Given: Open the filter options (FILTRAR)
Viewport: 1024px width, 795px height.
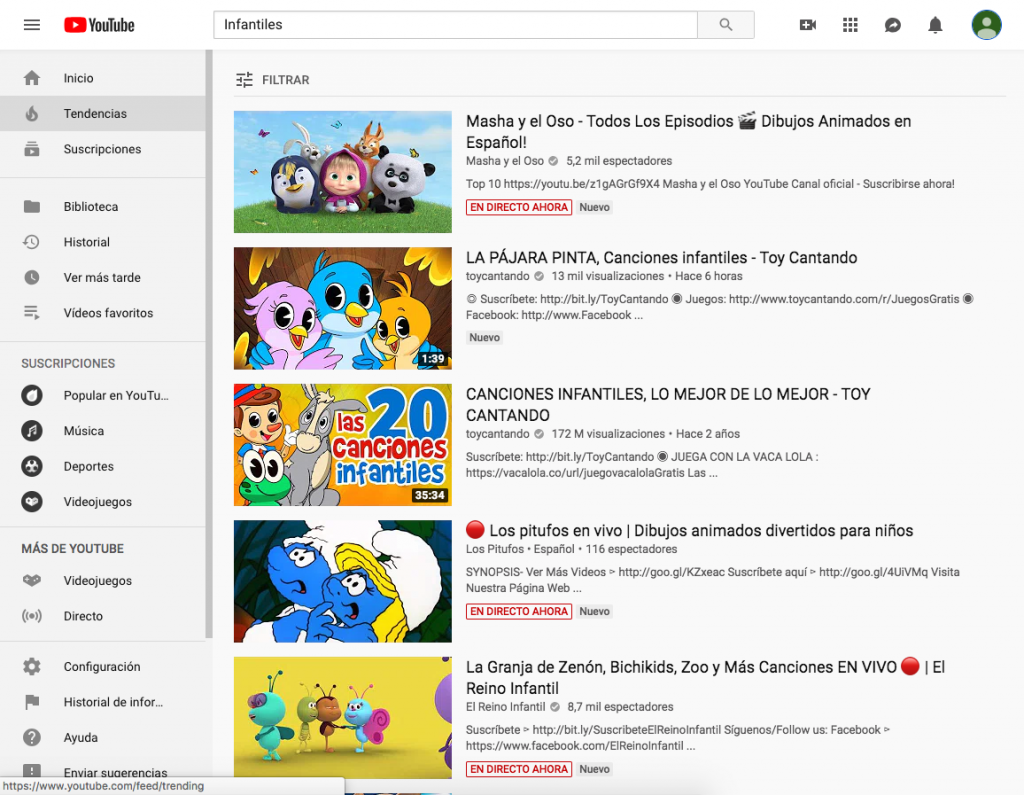Looking at the screenshot, I should (273, 80).
